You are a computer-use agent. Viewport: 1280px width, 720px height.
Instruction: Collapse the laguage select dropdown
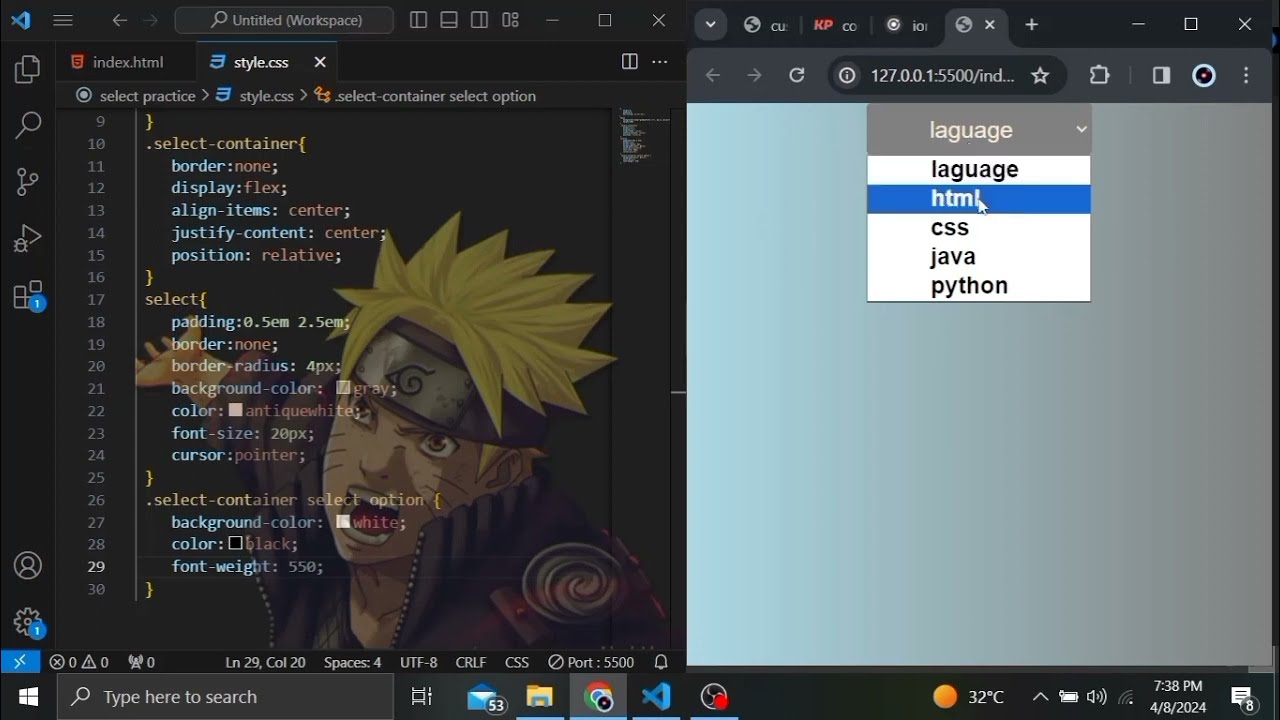(x=979, y=130)
